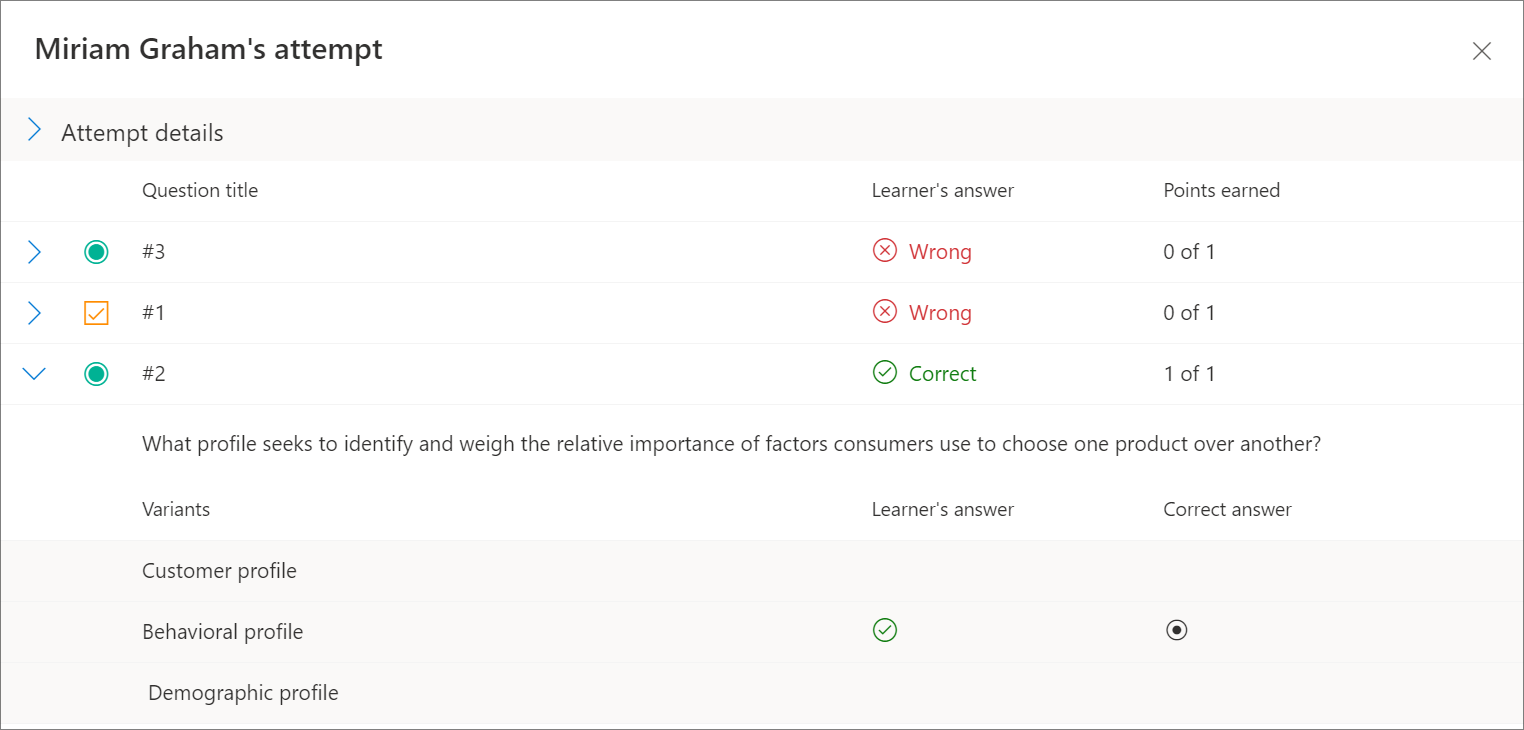This screenshot has height=730, width=1524.
Task: Click the Attempt details label
Action: click(142, 133)
